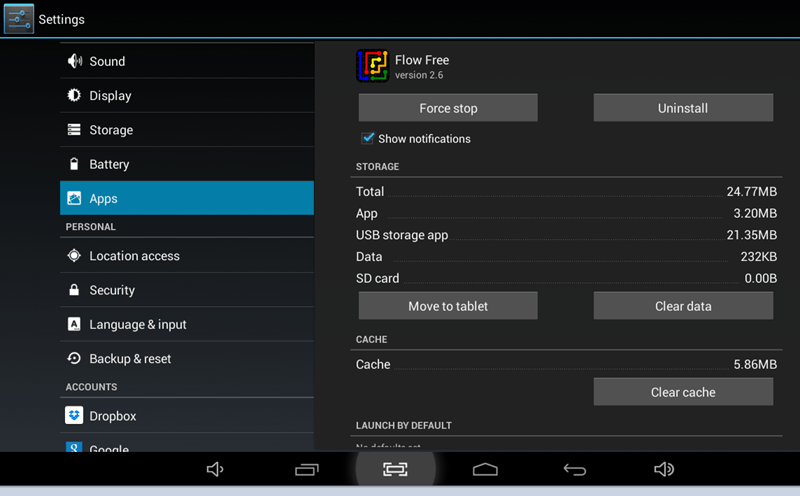Click the Flow Free app name
Image resolution: width=800 pixels, height=496 pixels.
coord(422,60)
